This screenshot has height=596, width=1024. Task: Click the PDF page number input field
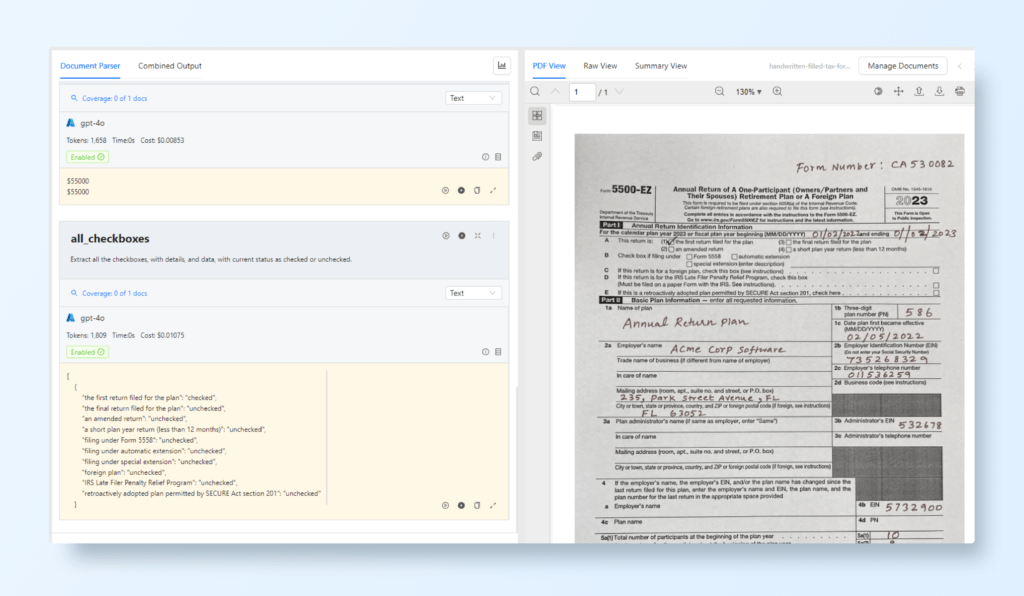point(581,92)
